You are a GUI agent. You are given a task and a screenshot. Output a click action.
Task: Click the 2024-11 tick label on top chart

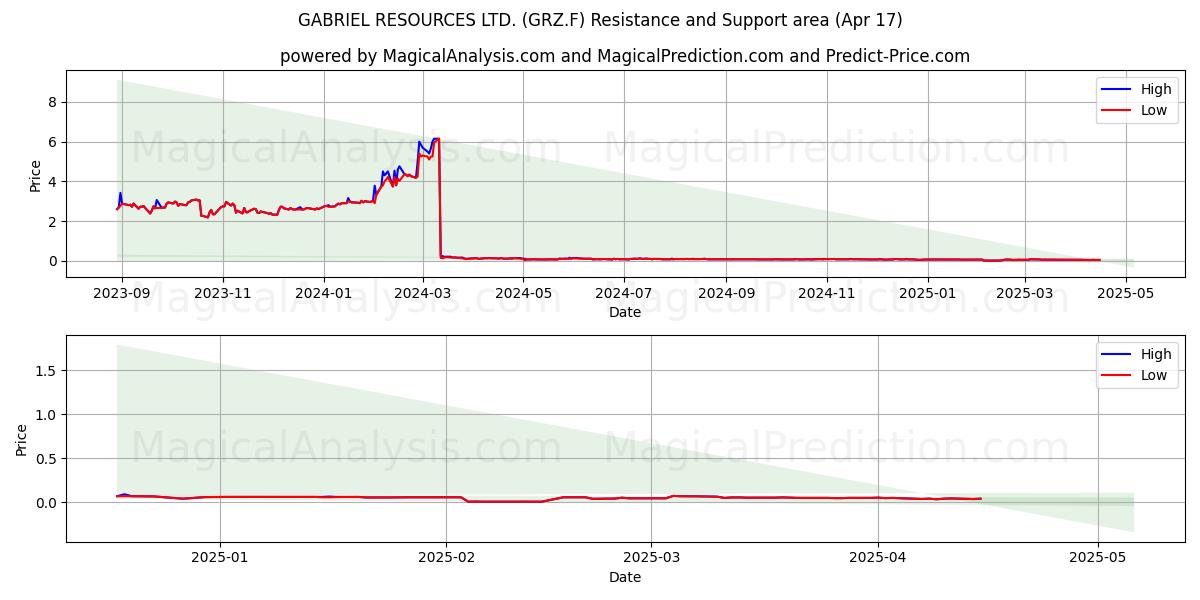tap(827, 294)
